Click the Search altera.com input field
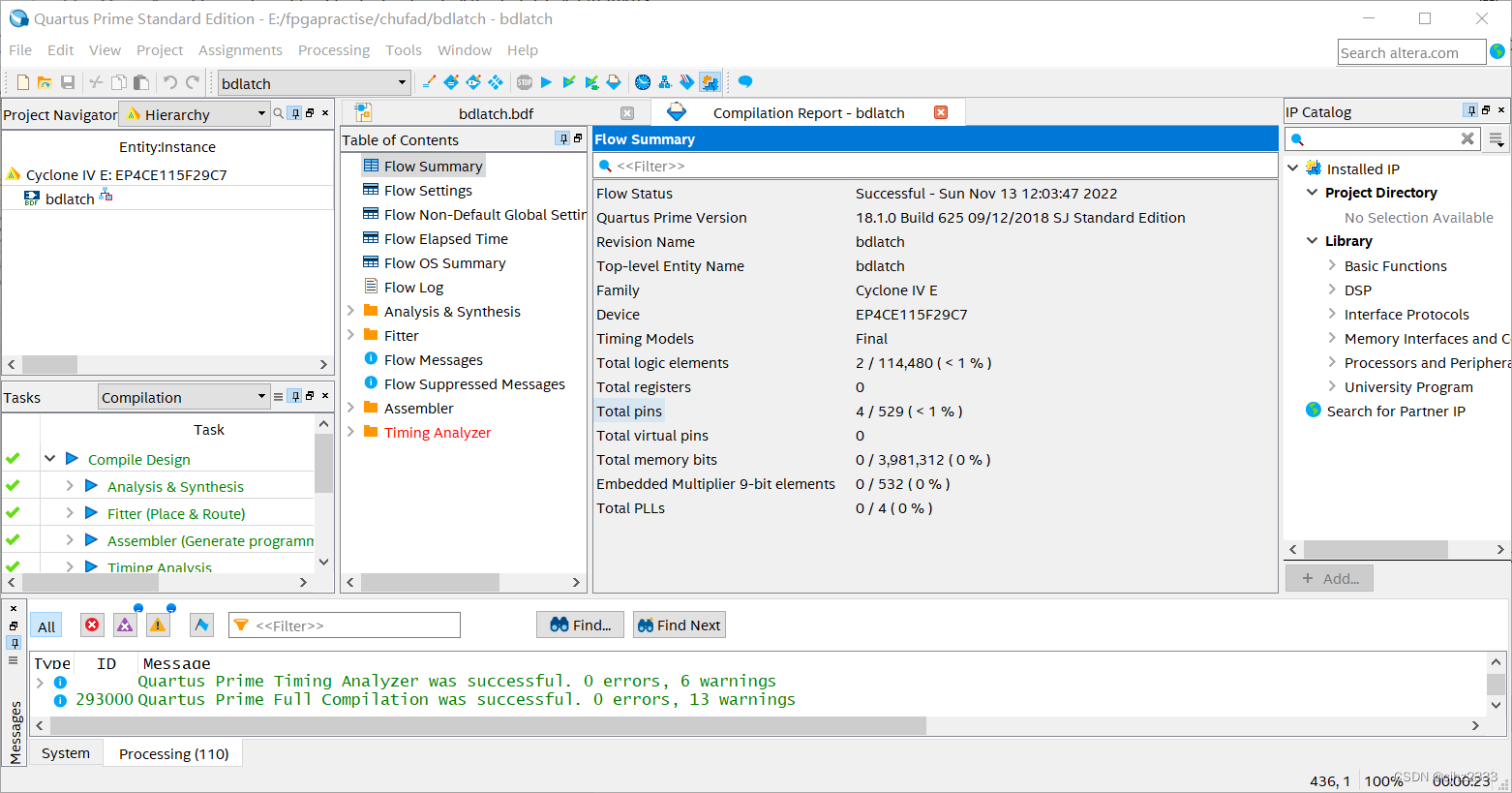Screen dimensions: 1512x793 (x=1411, y=52)
